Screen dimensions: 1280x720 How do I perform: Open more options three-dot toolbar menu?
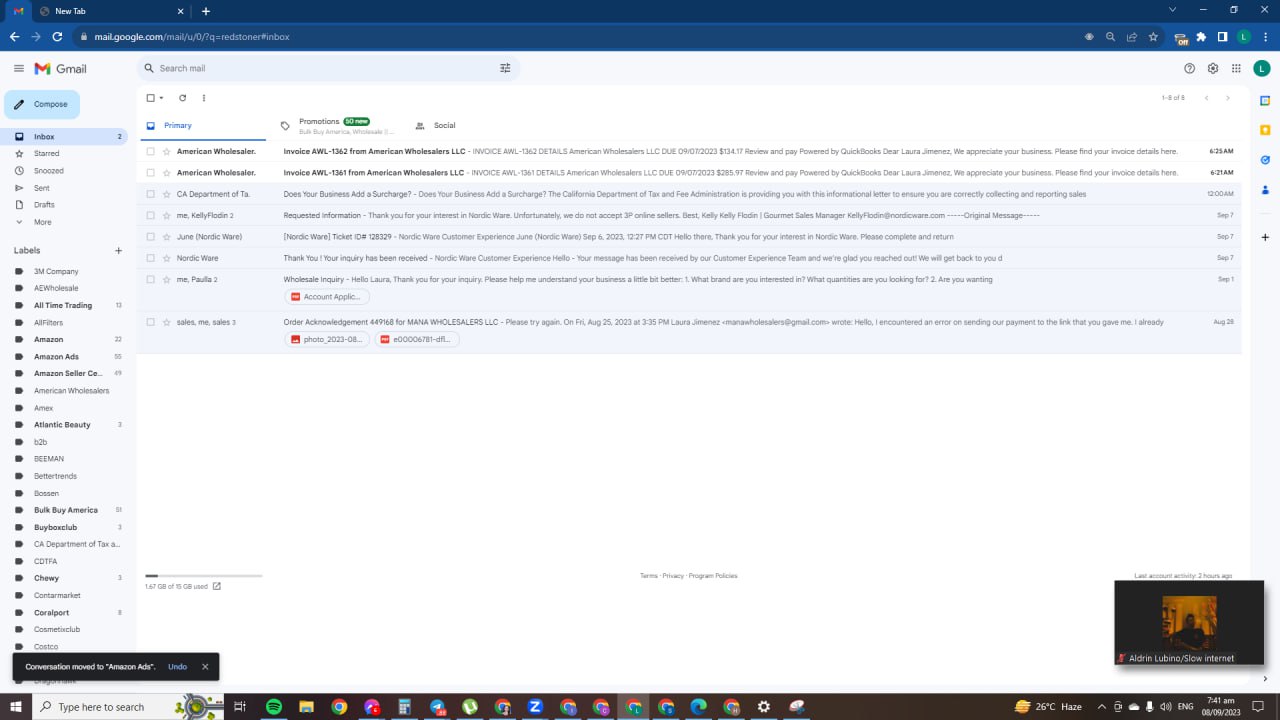[x=204, y=98]
